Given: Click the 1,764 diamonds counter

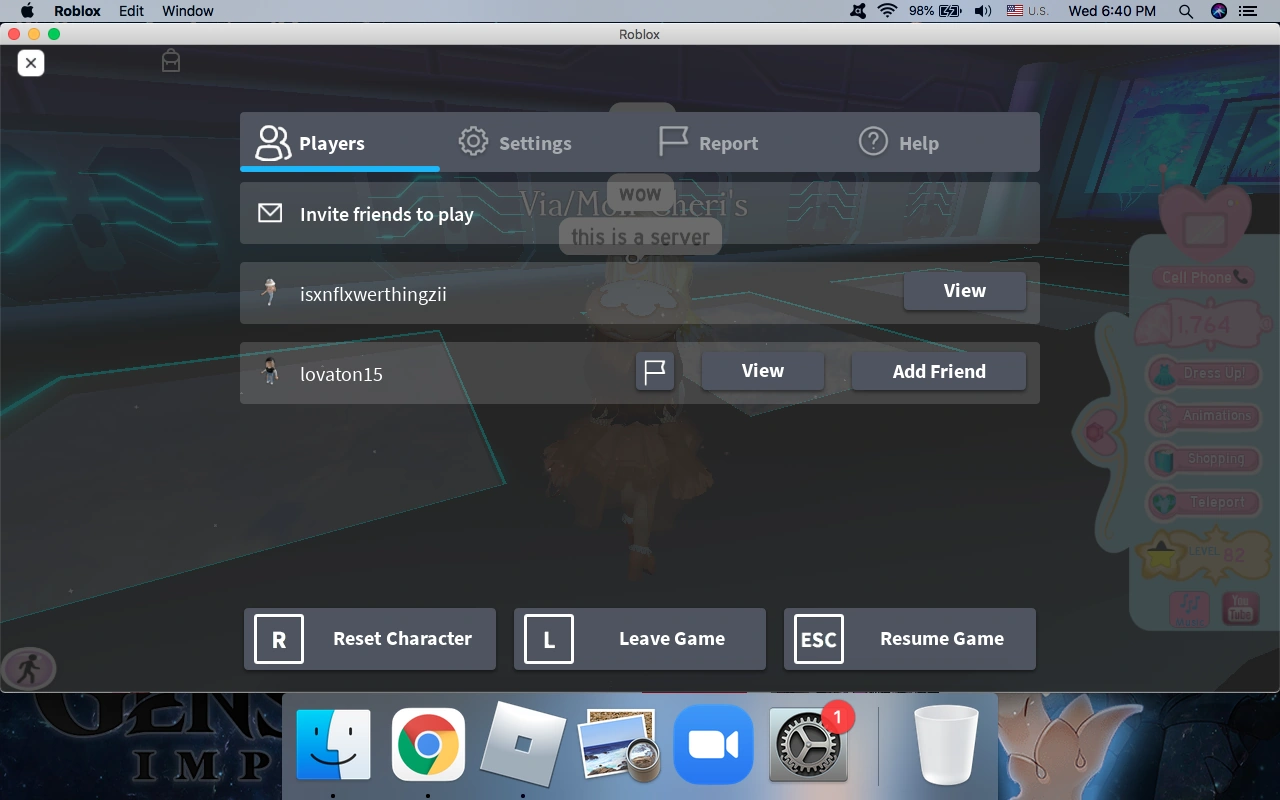Looking at the screenshot, I should click(1204, 325).
